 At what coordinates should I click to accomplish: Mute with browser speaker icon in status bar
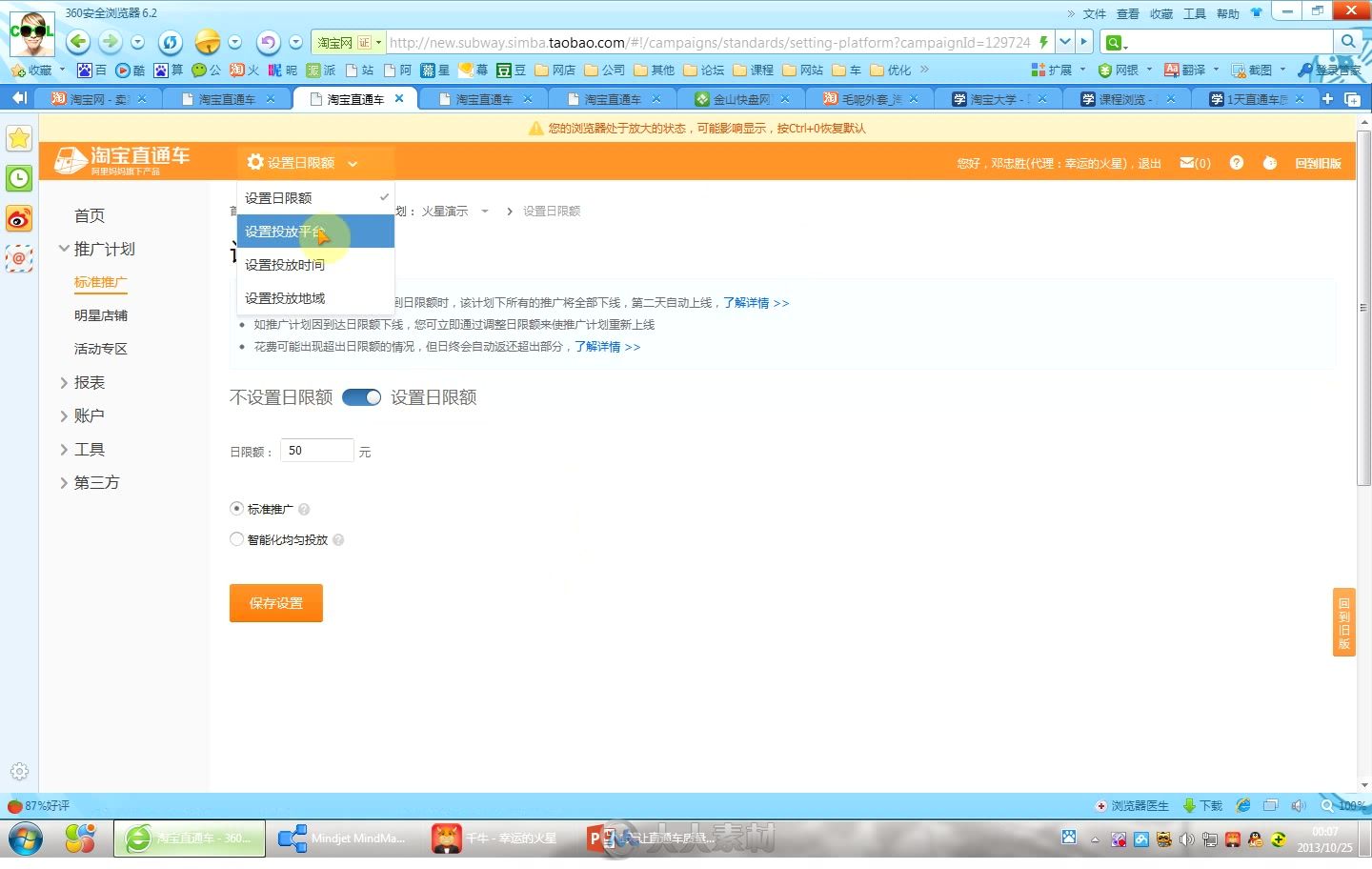tap(1298, 805)
